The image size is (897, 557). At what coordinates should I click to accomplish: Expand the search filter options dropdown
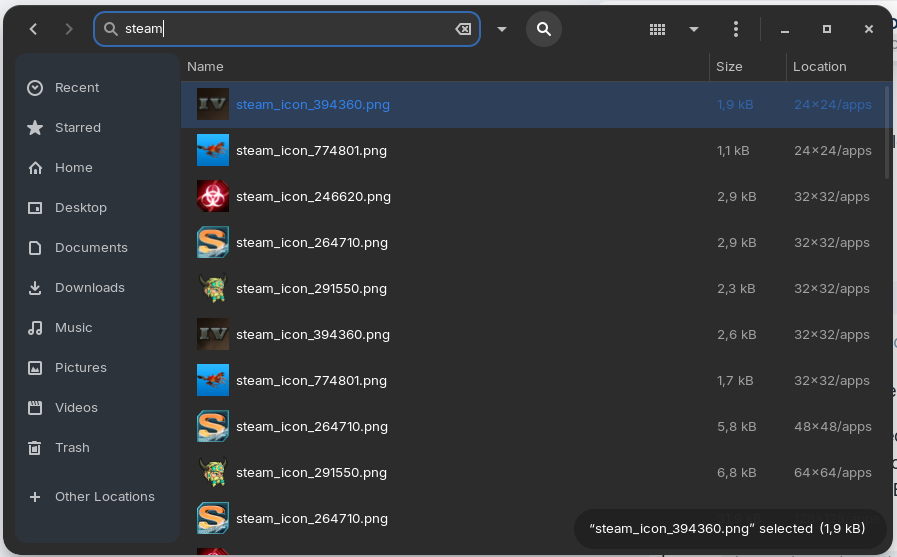(502, 29)
